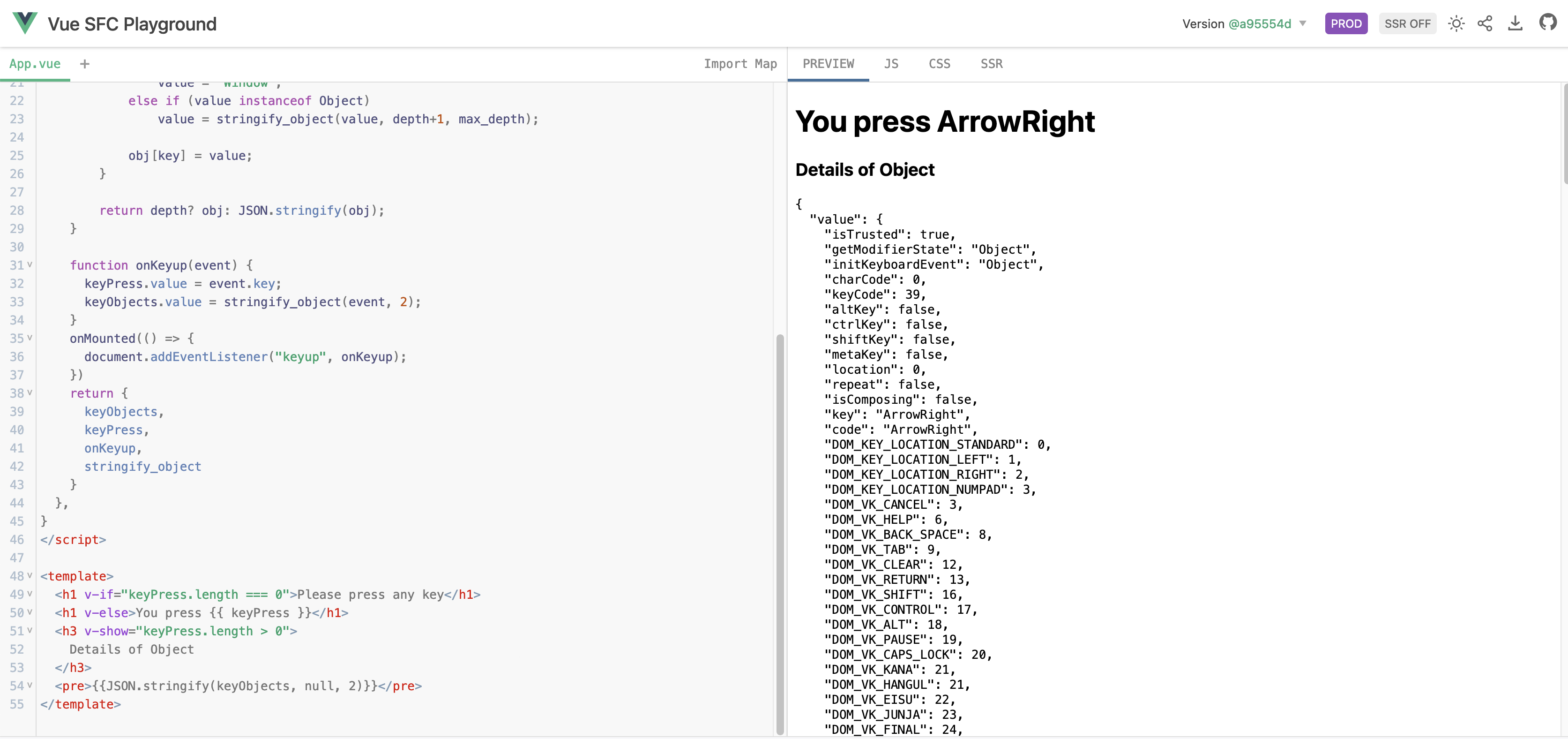
Task: Click the share link icon
Action: [x=1485, y=24]
